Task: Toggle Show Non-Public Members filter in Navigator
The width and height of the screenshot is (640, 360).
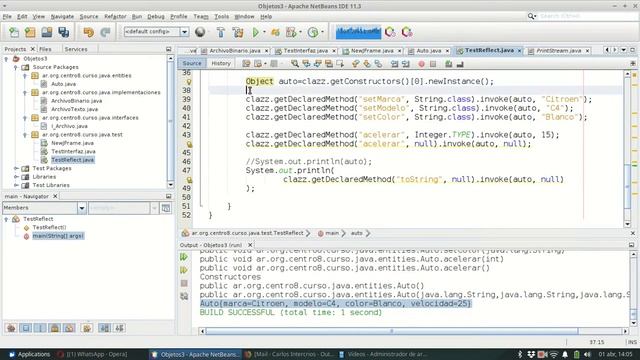Action: pyautogui.click(x=55, y=328)
